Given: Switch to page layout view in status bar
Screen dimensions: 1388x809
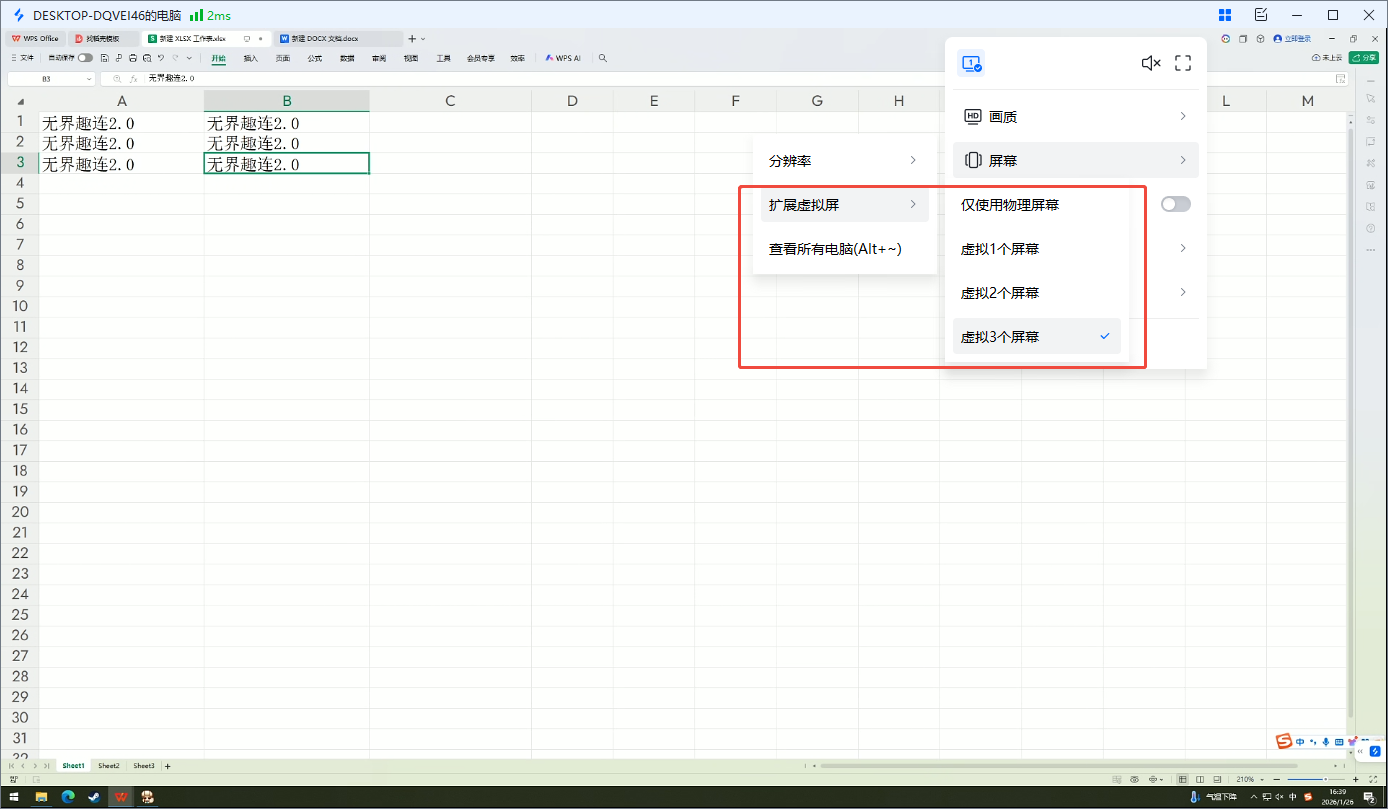Looking at the screenshot, I should [x=1200, y=779].
